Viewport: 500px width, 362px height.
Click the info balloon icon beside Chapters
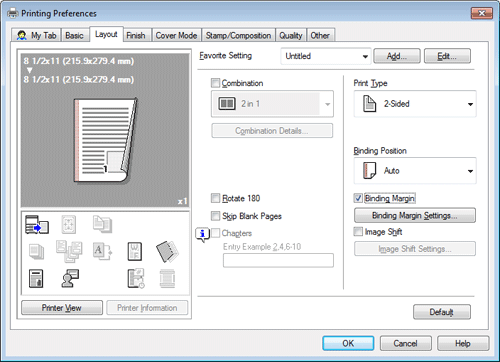click(202, 234)
